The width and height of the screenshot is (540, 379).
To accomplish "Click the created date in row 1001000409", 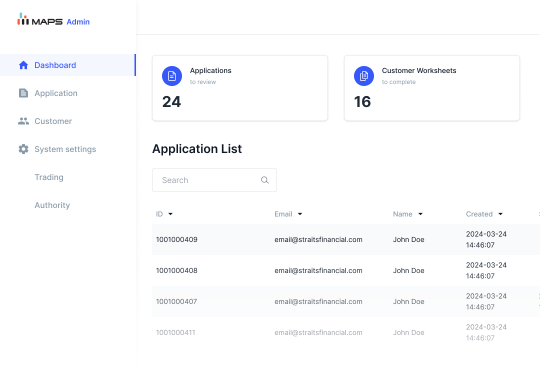I will pos(486,240).
